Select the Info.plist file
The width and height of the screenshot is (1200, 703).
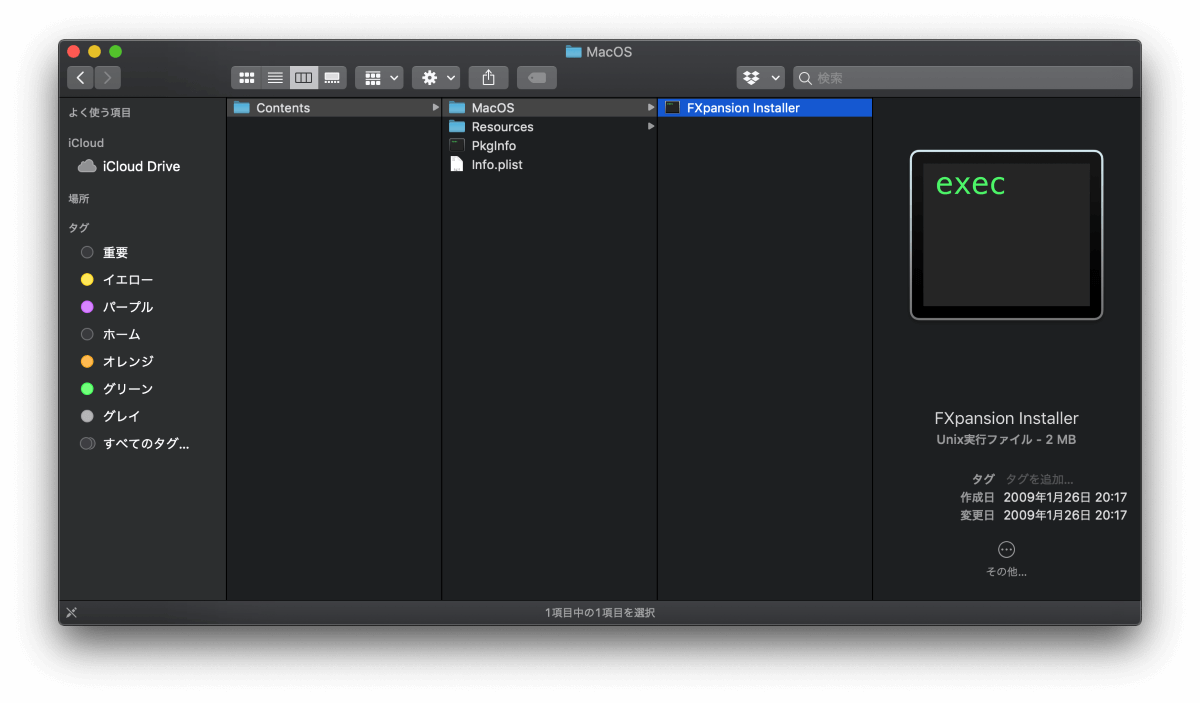coord(549,165)
